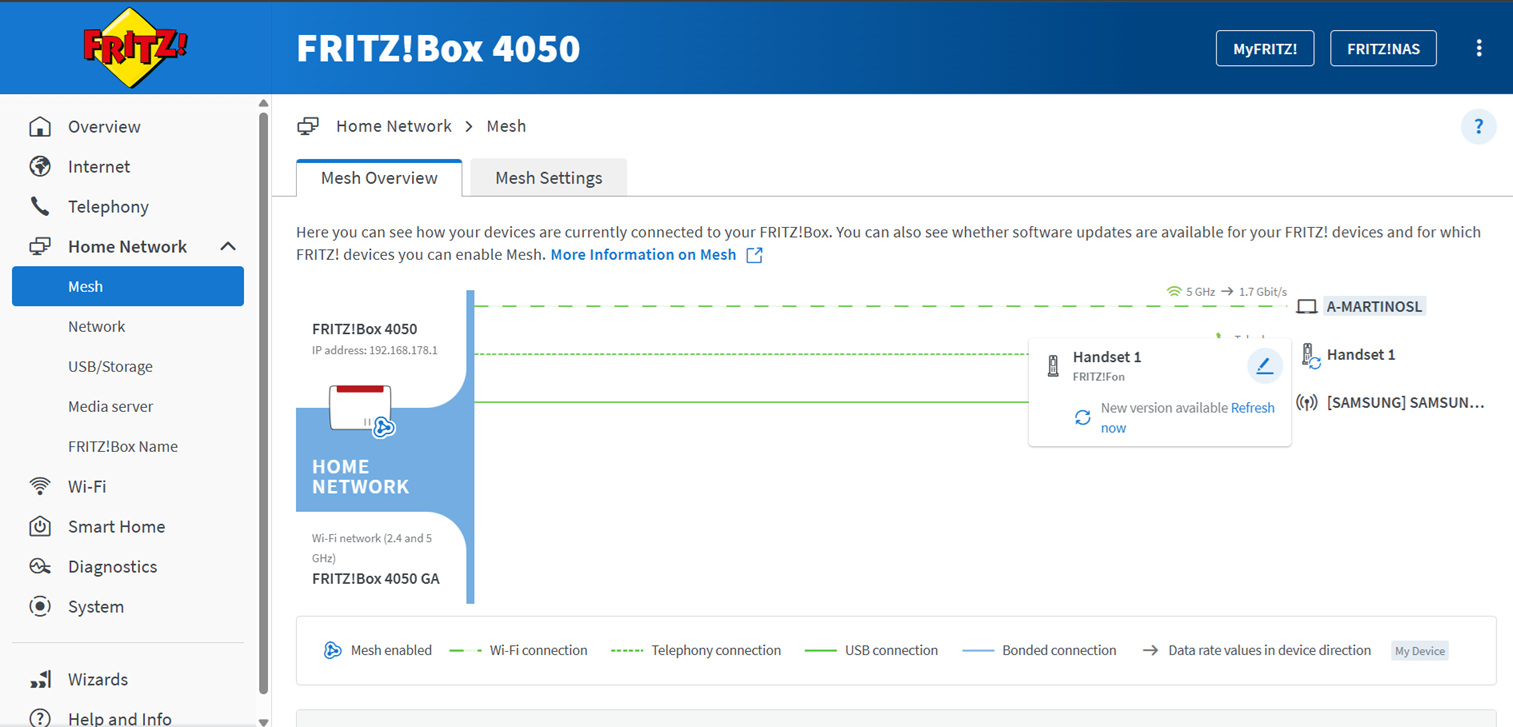This screenshot has height=727, width=1513.
Task: Click Home Network in the breadcrumb
Action: [x=394, y=126]
